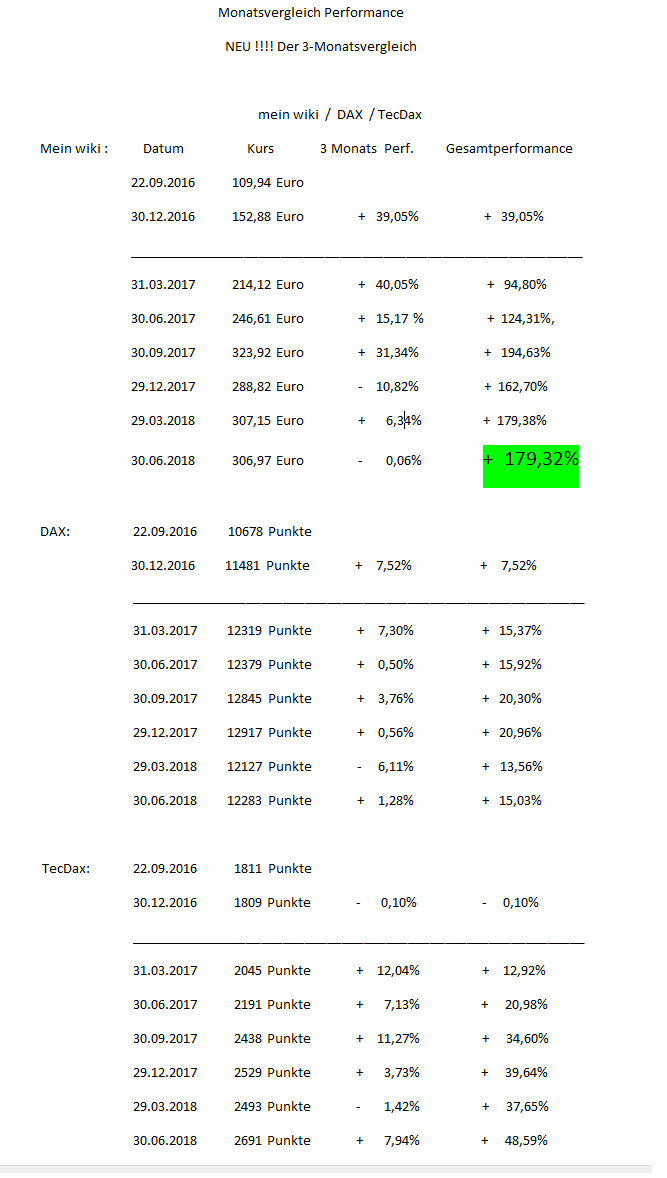Click the '- 6,11%' DAX quarterly value
667x1178 pixels.
[x=384, y=767]
